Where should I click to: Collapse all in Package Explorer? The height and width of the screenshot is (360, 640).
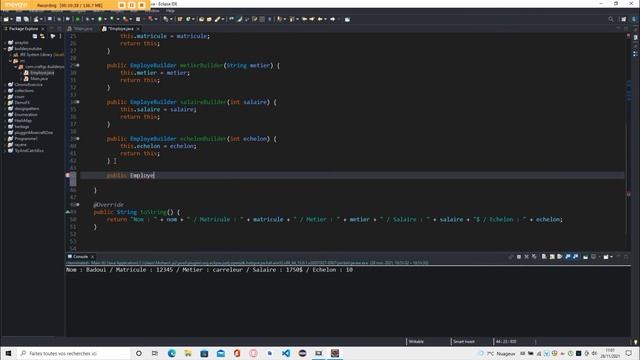click(35, 36)
